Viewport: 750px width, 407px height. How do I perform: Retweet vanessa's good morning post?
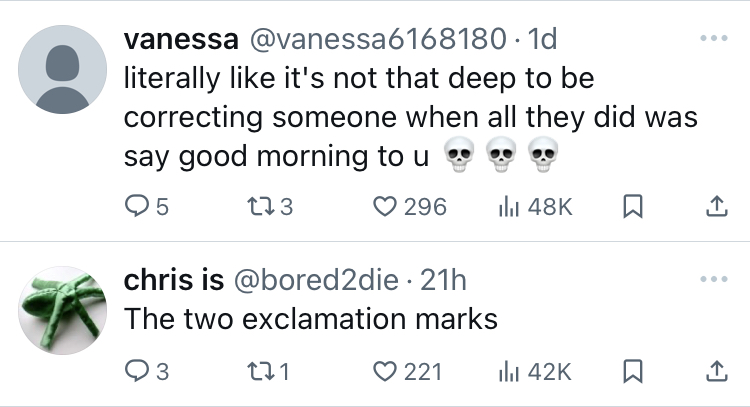click(269, 207)
